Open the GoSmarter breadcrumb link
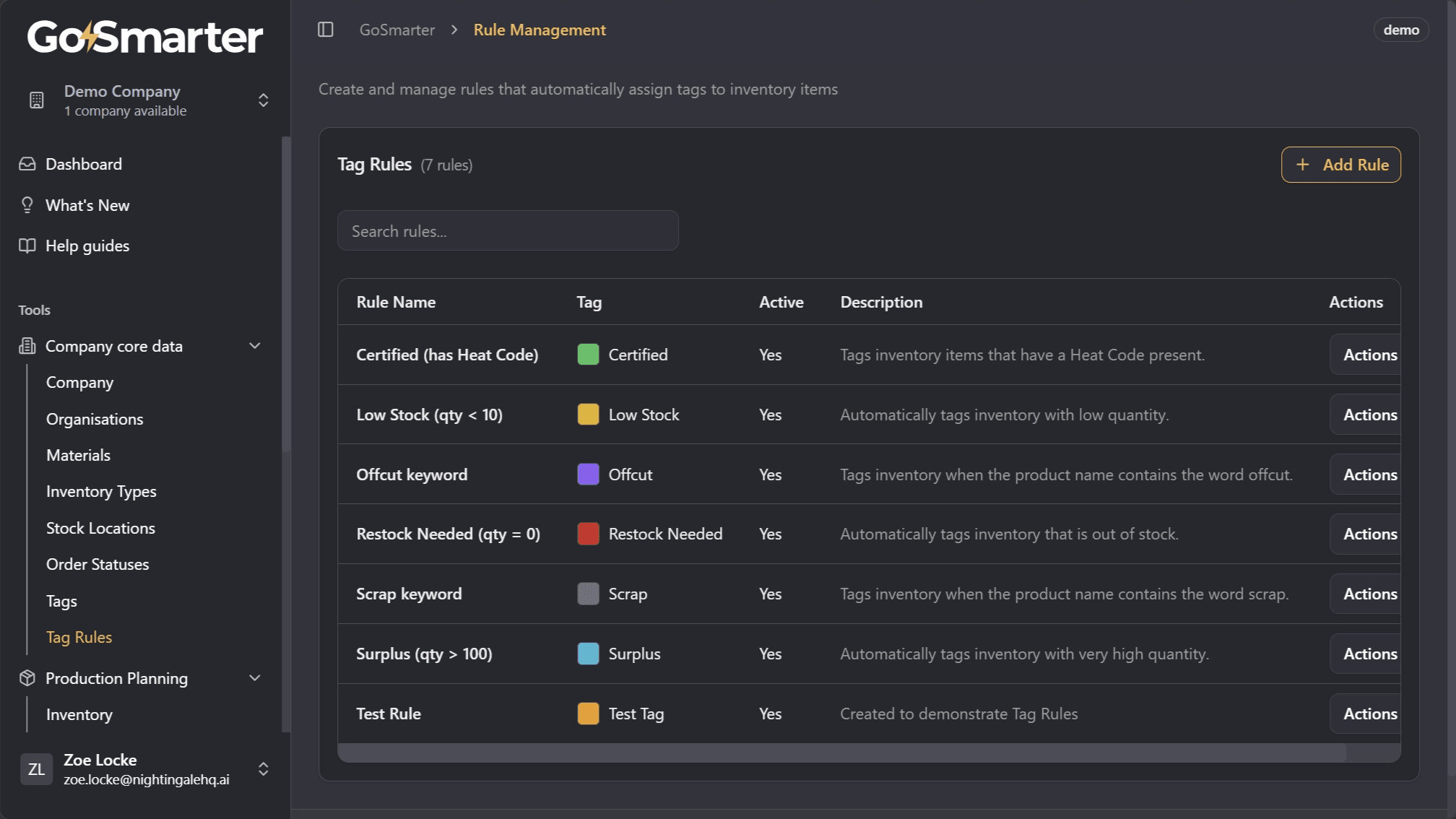 [396, 30]
